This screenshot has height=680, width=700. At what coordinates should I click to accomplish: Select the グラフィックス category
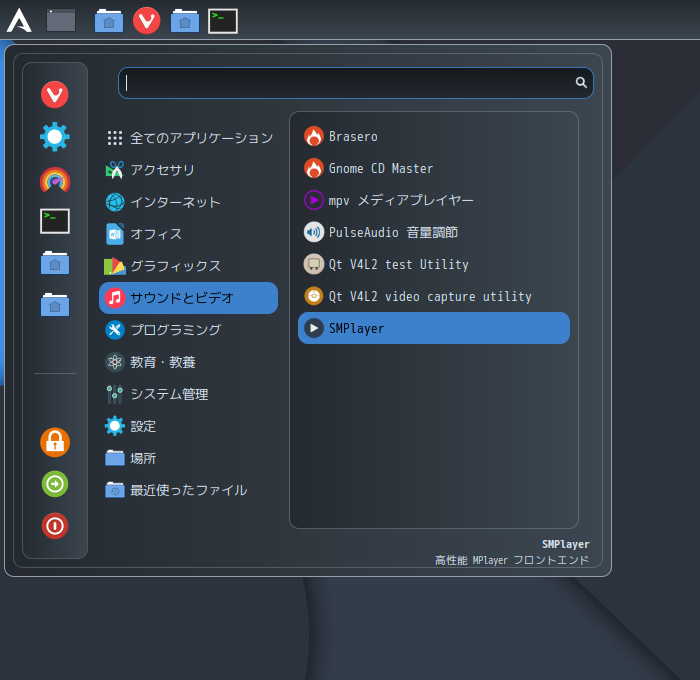click(x=188, y=266)
